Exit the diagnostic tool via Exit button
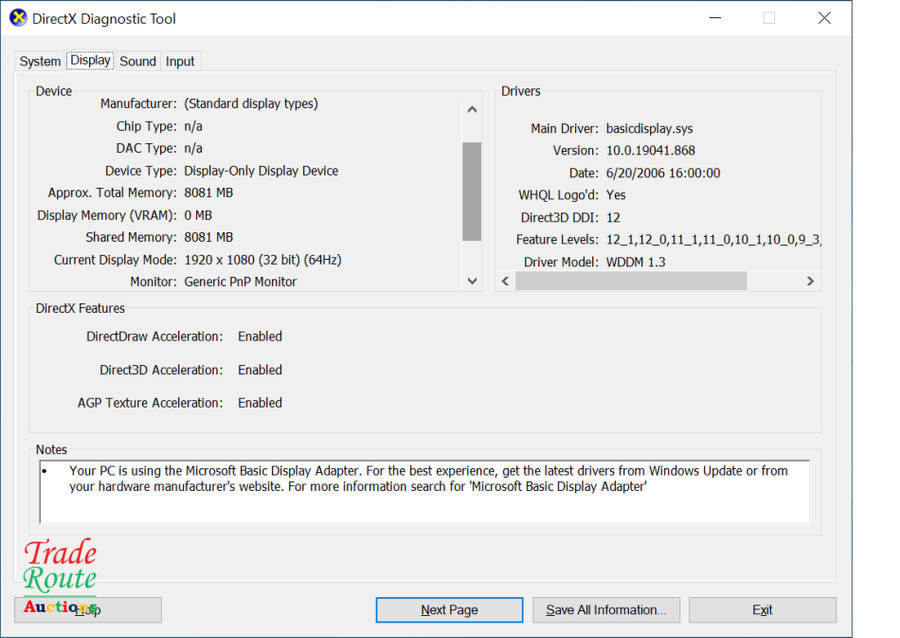 point(762,610)
